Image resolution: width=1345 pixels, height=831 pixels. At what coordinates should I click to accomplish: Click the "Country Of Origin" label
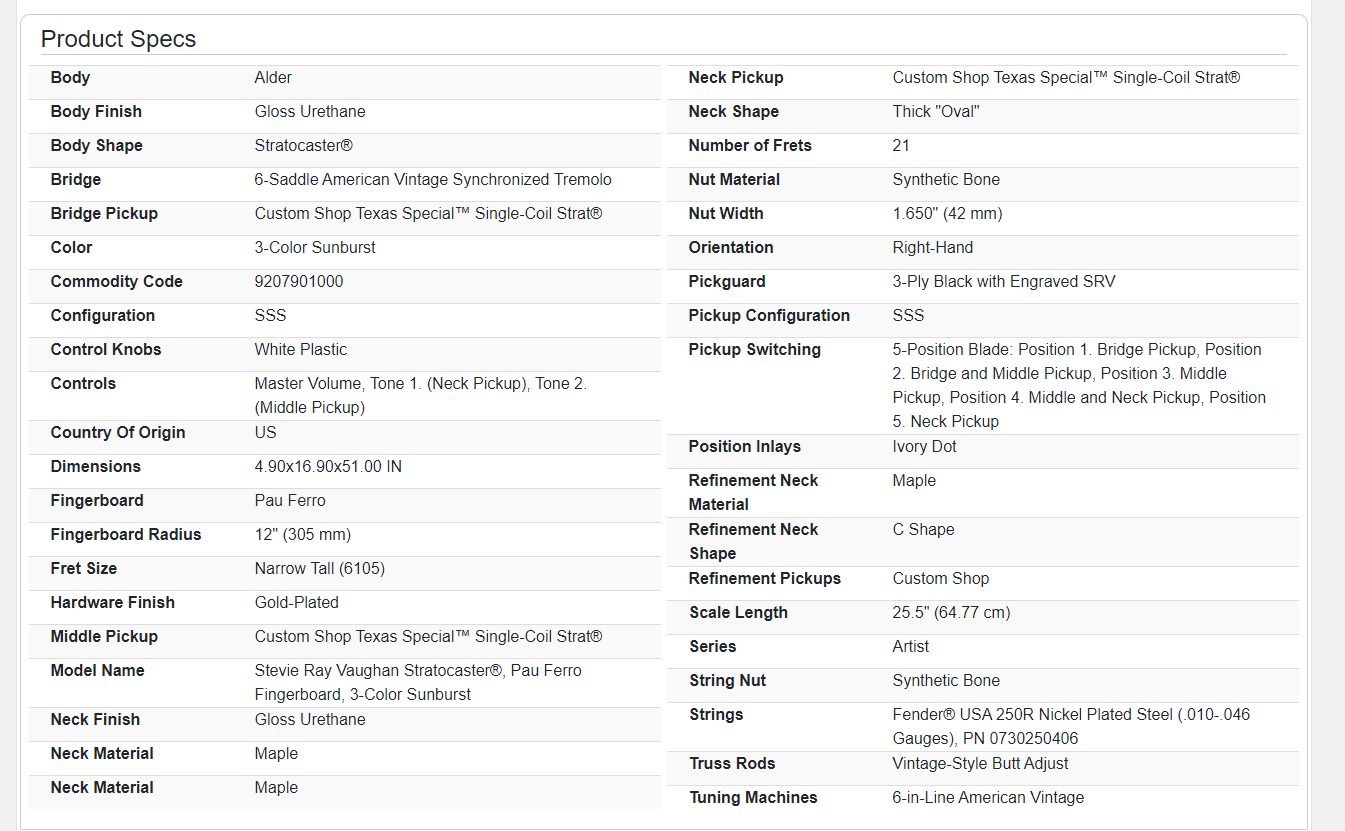(118, 433)
